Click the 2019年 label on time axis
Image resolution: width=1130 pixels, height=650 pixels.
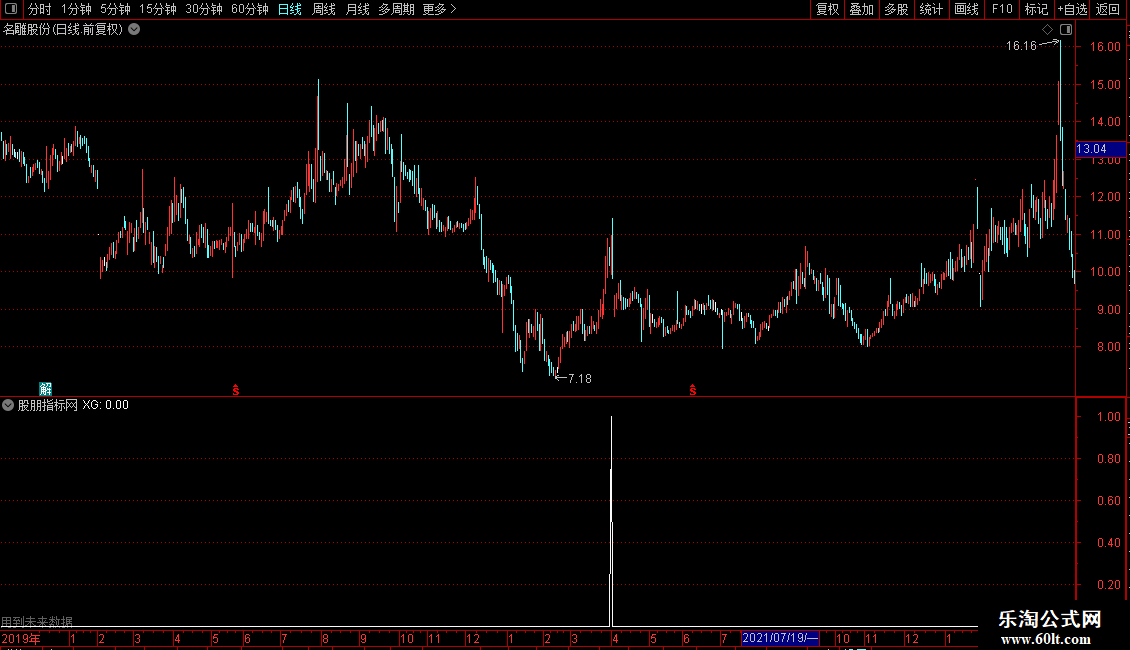pyautogui.click(x=21, y=638)
